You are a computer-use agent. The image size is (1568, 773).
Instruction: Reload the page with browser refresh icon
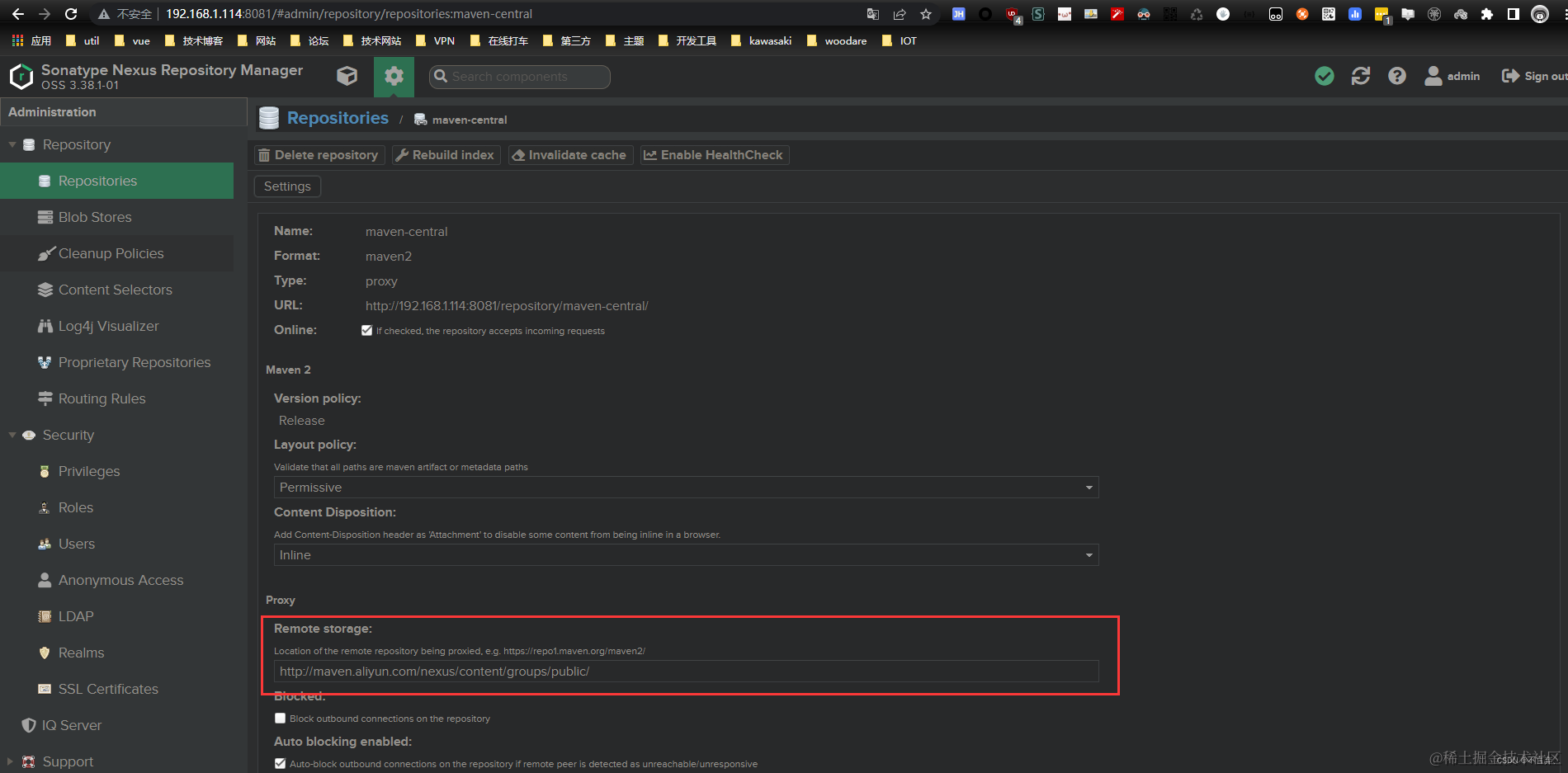pos(71,14)
